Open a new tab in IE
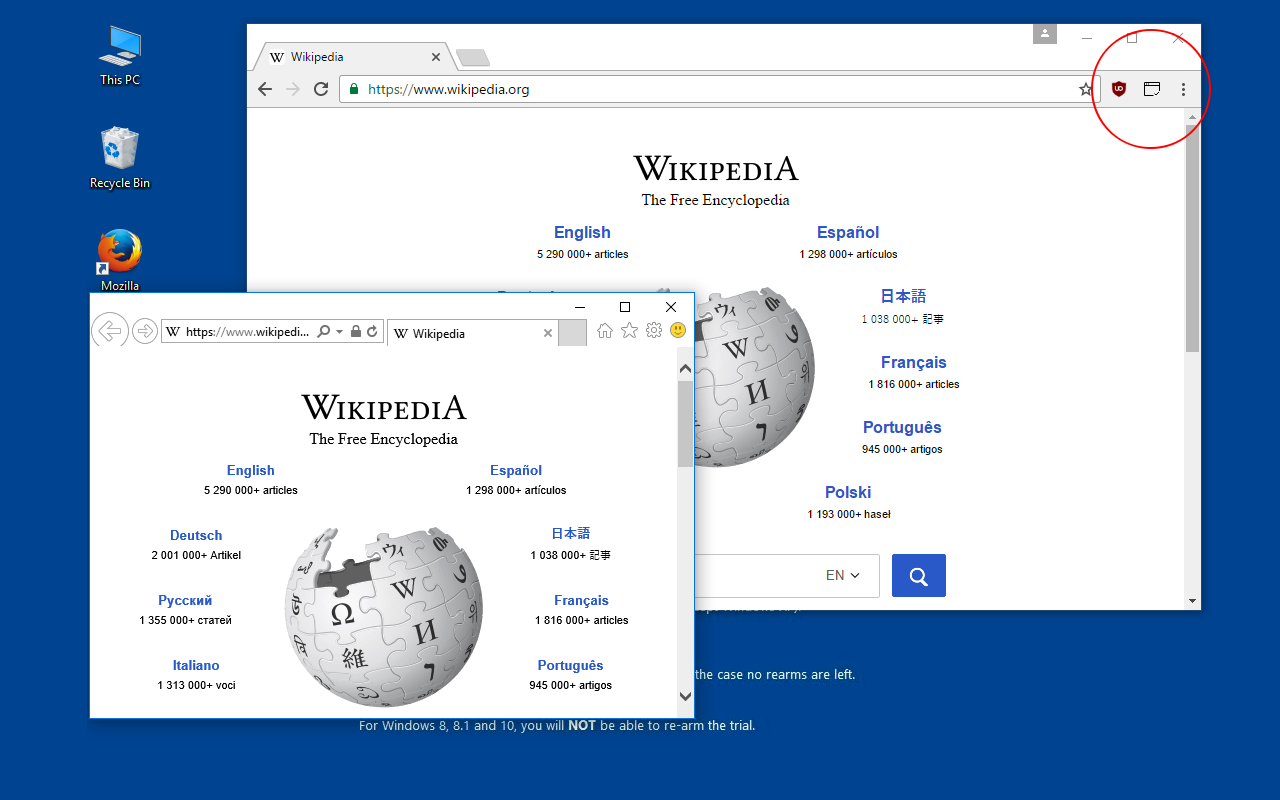Screen dimensions: 1280x800 point(572,333)
